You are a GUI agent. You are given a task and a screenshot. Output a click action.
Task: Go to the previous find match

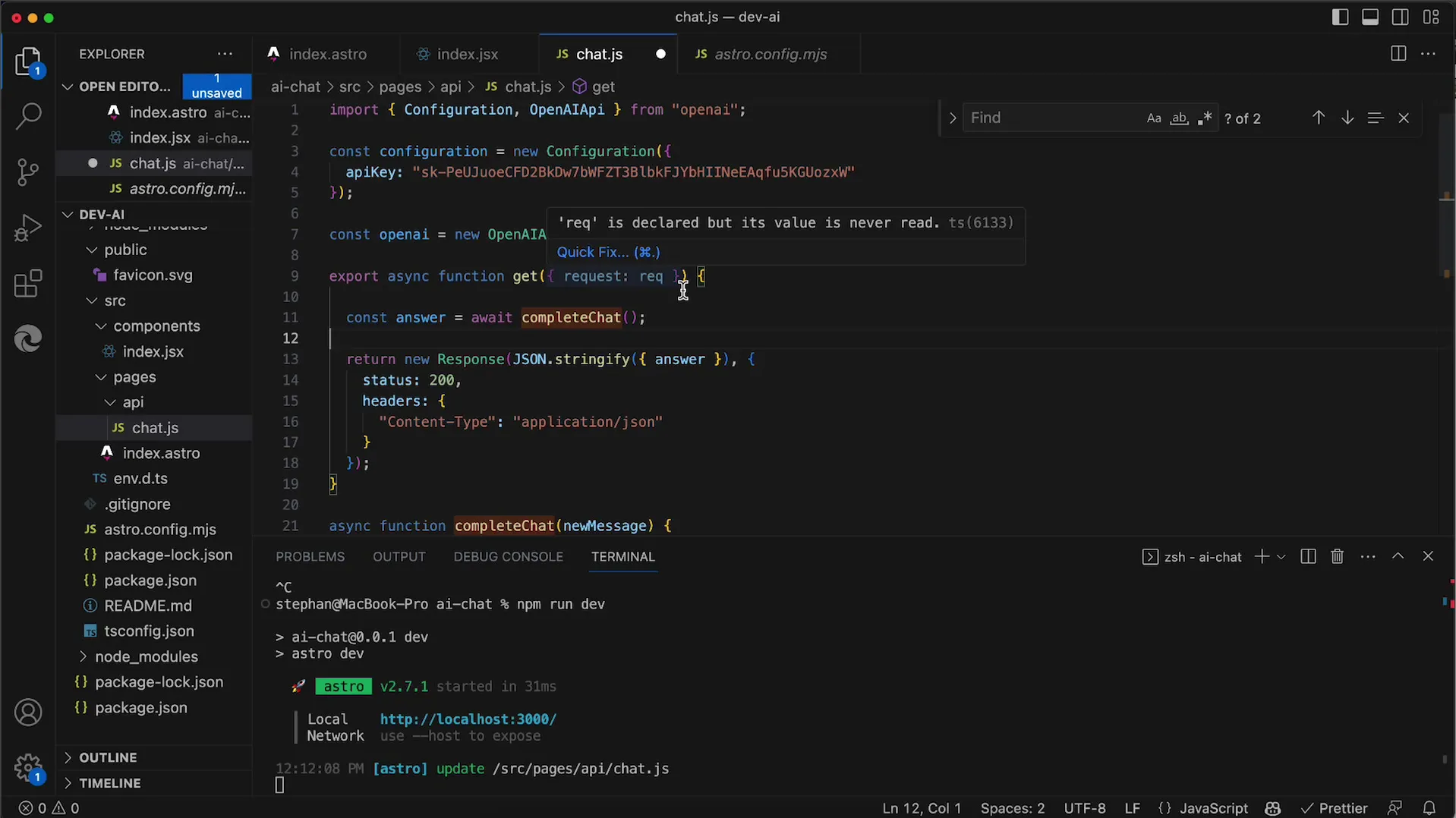1319,118
